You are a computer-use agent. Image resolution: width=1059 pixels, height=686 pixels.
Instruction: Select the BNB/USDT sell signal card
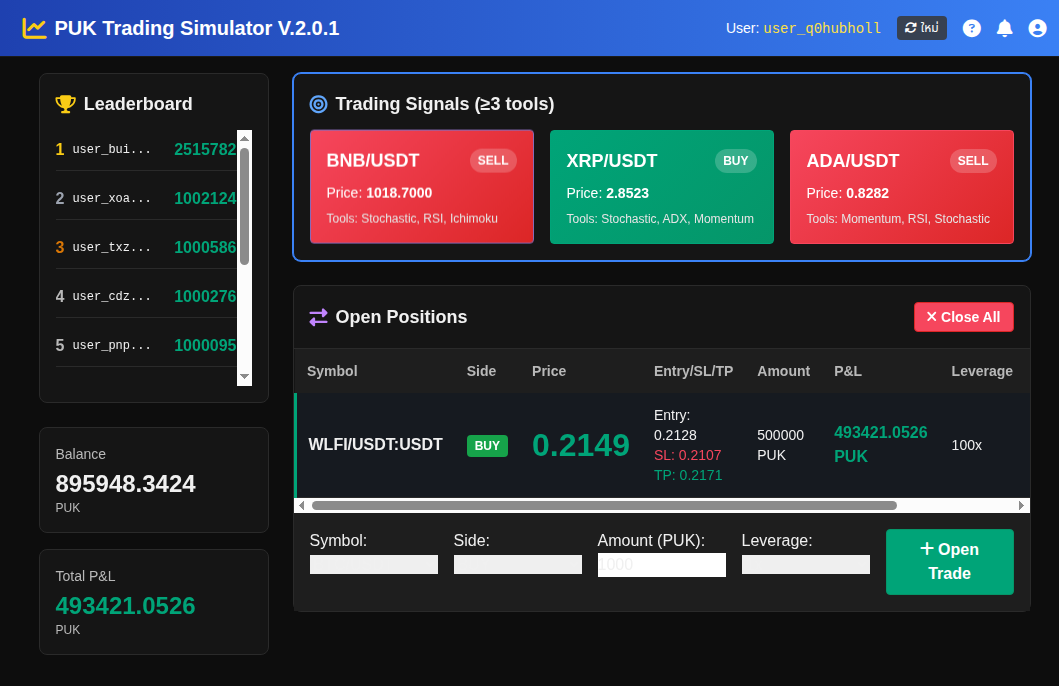click(x=421, y=187)
